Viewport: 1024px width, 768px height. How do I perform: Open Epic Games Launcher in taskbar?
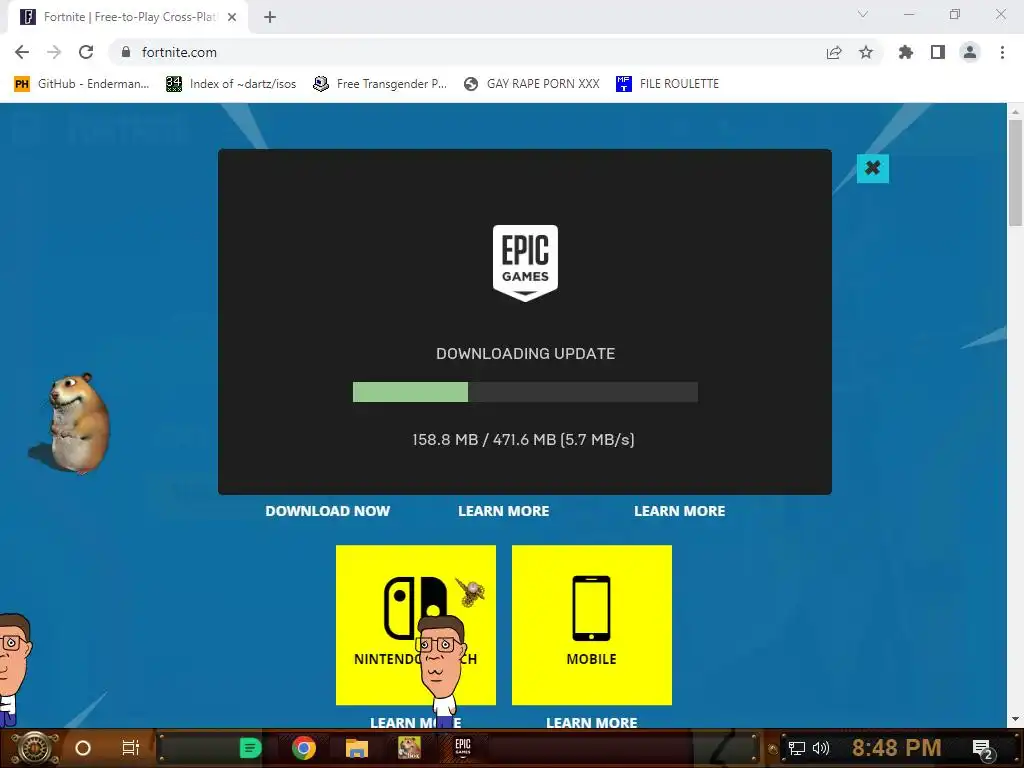(x=463, y=747)
